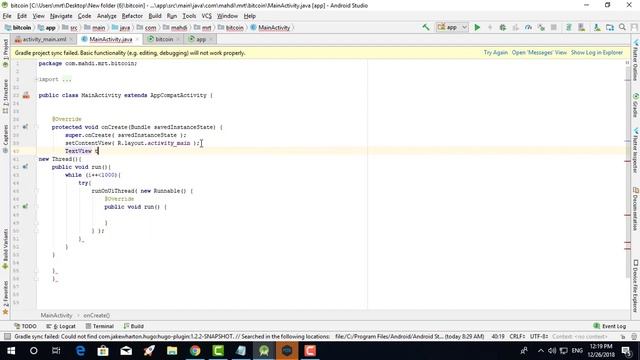The image size is (640, 360).
Task: Close the MainActivity.java tab
Action: [x=138, y=39]
